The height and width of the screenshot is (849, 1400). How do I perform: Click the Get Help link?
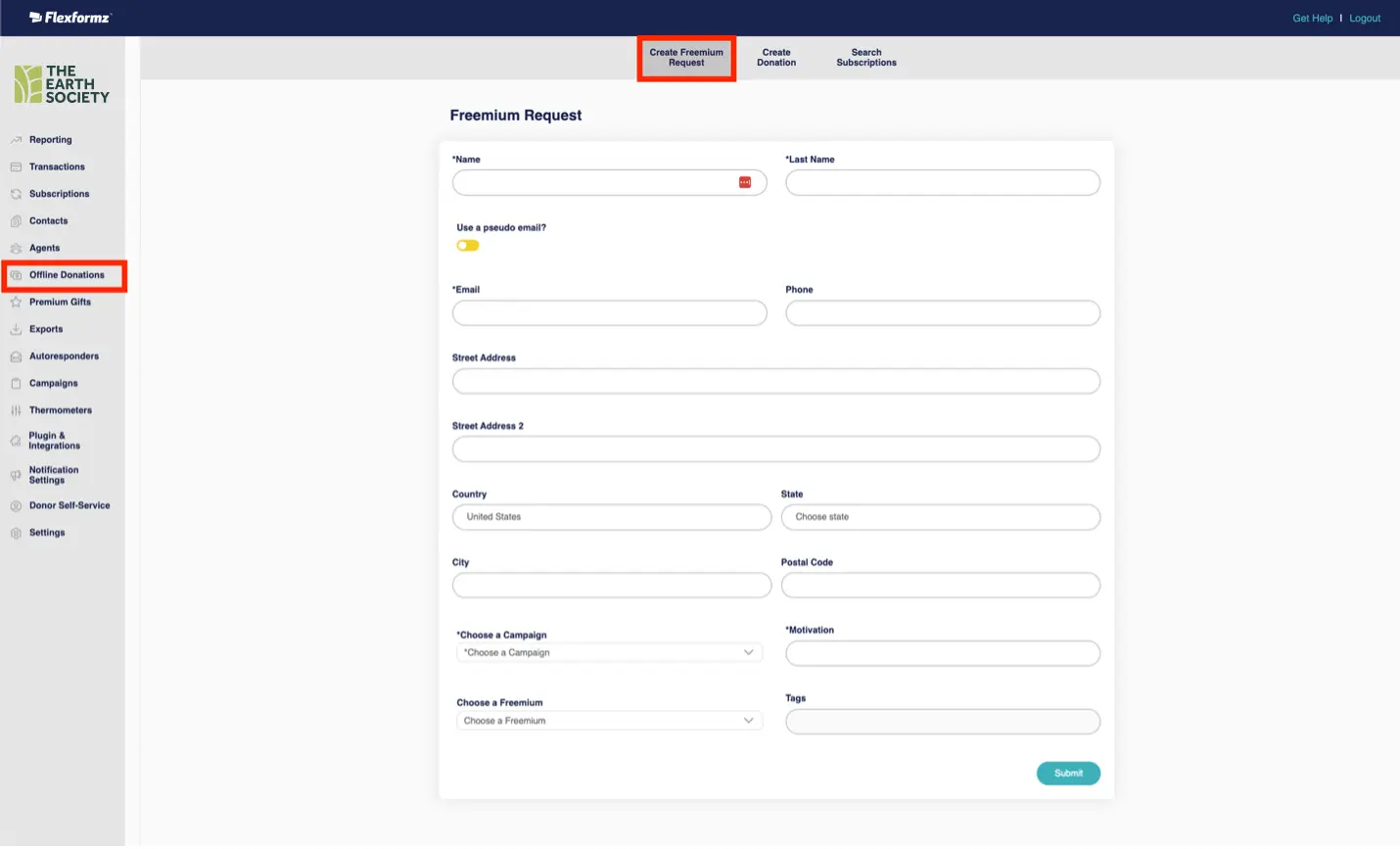1312,19
